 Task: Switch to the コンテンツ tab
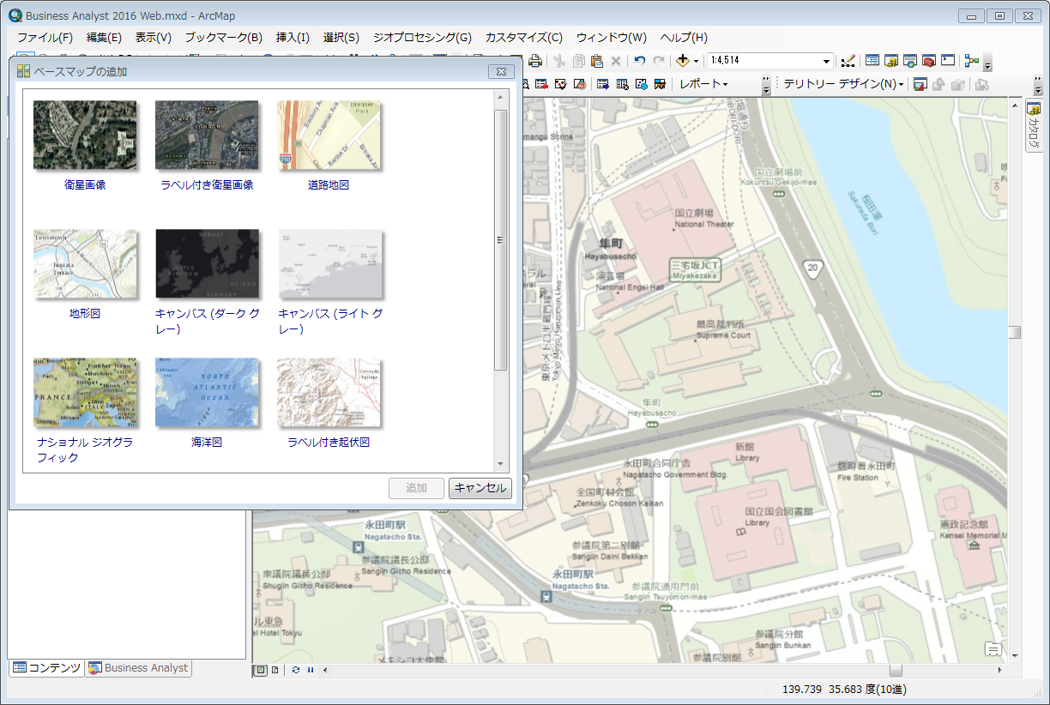pos(47,668)
